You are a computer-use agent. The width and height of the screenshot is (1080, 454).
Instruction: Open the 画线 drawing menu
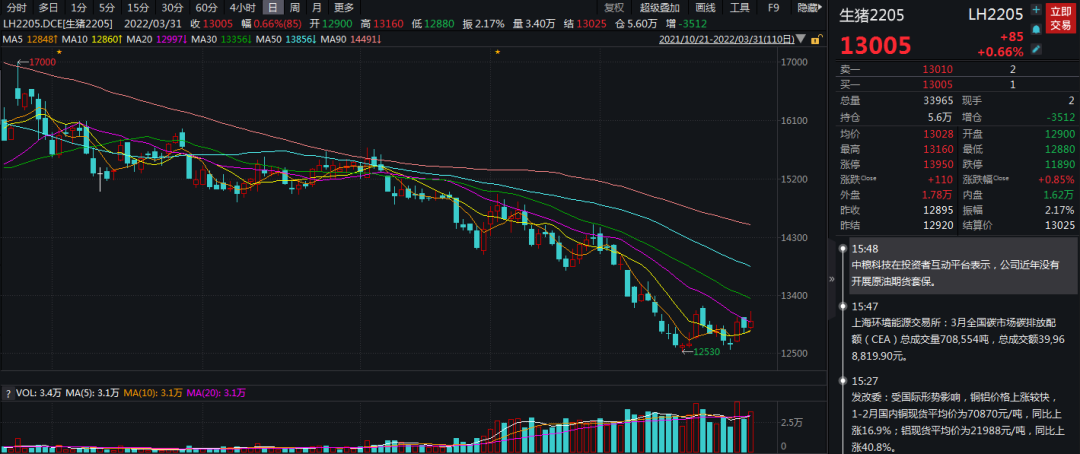tap(704, 7)
